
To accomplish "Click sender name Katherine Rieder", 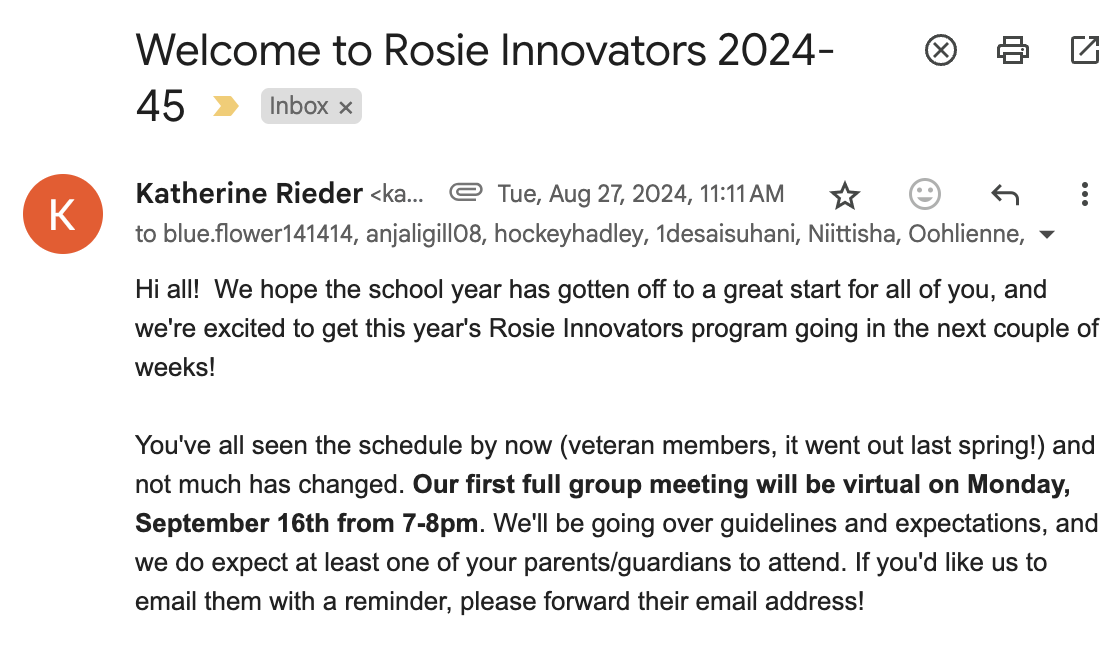I will click(x=248, y=193).
